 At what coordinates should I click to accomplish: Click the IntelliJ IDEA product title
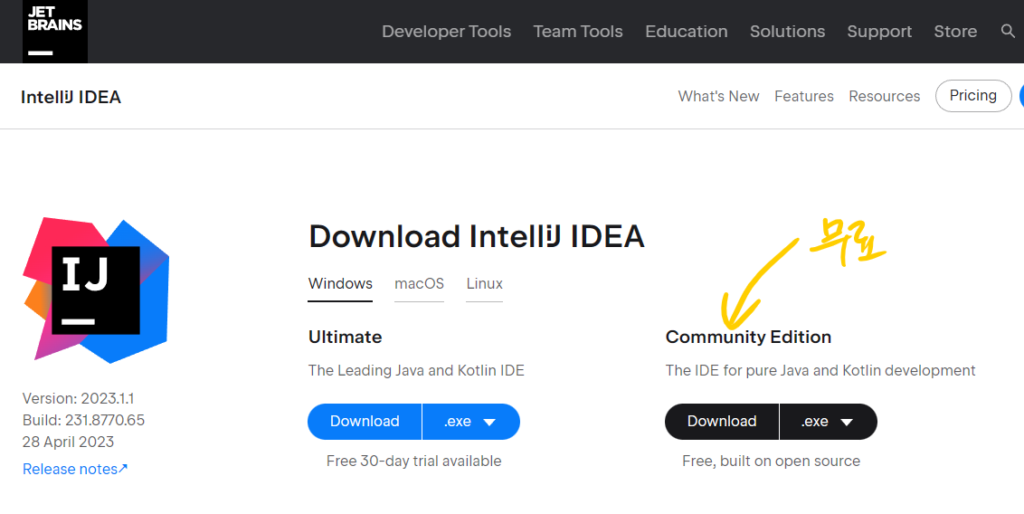point(71,97)
